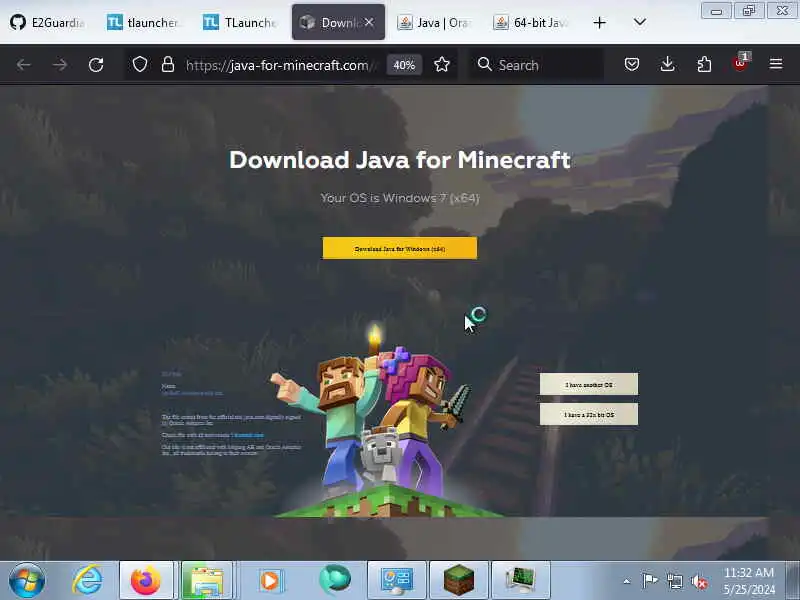Save page to Pocket
Image resolution: width=800 pixels, height=600 pixels.
pos(632,64)
